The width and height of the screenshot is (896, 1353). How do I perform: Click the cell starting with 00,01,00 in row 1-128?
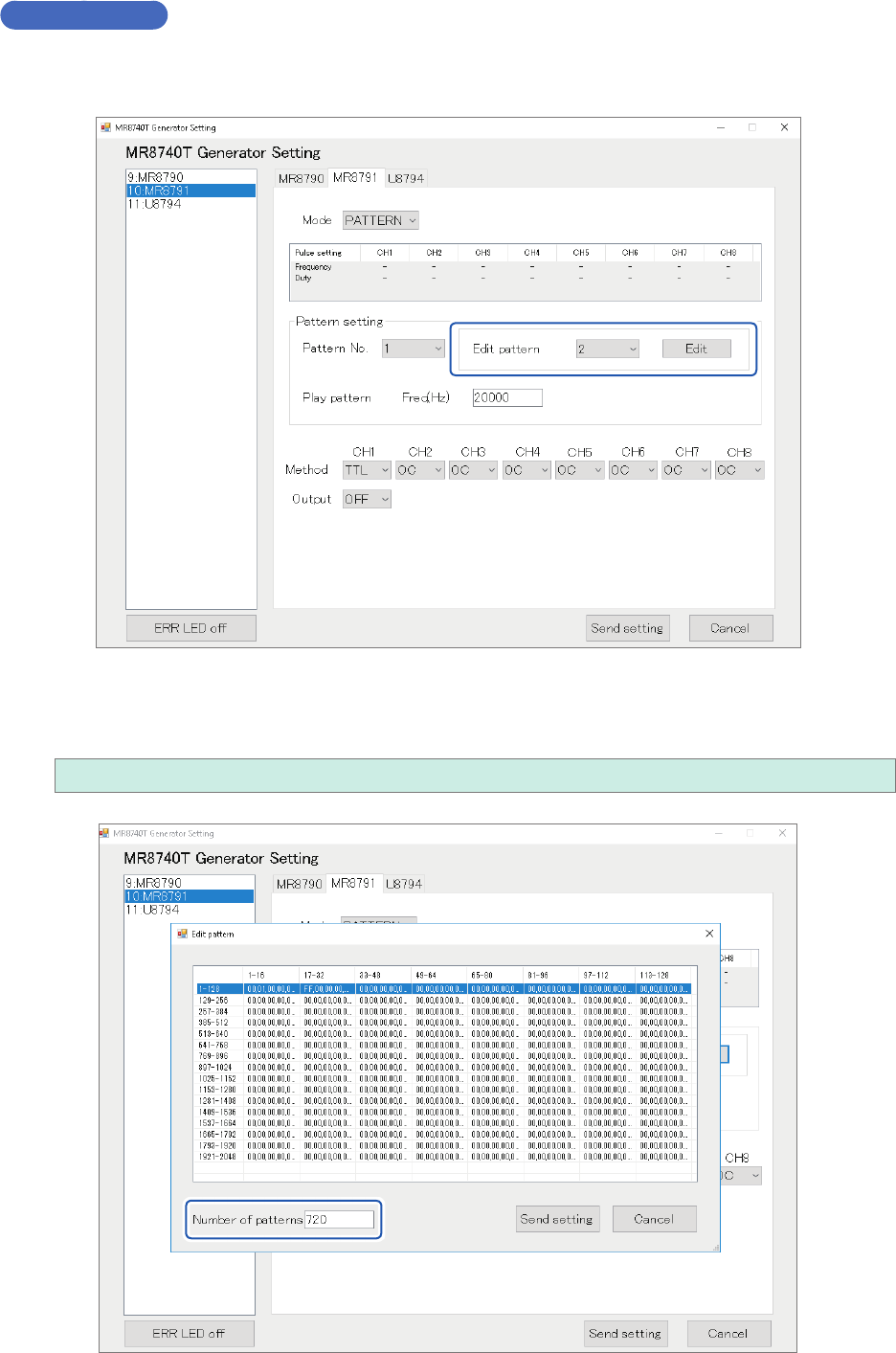click(272, 988)
